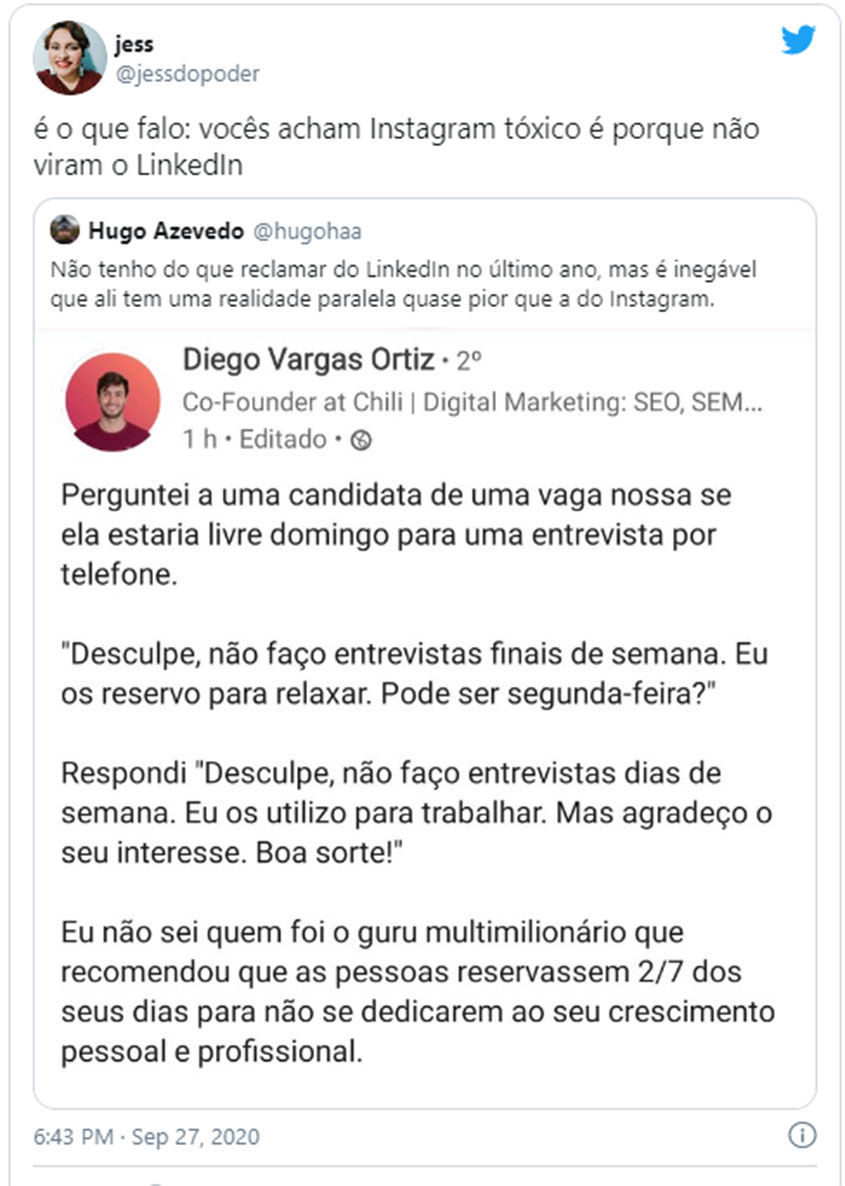The height and width of the screenshot is (1186, 845).
Task: Click the Twitter bird logo
Action: (x=798, y=40)
